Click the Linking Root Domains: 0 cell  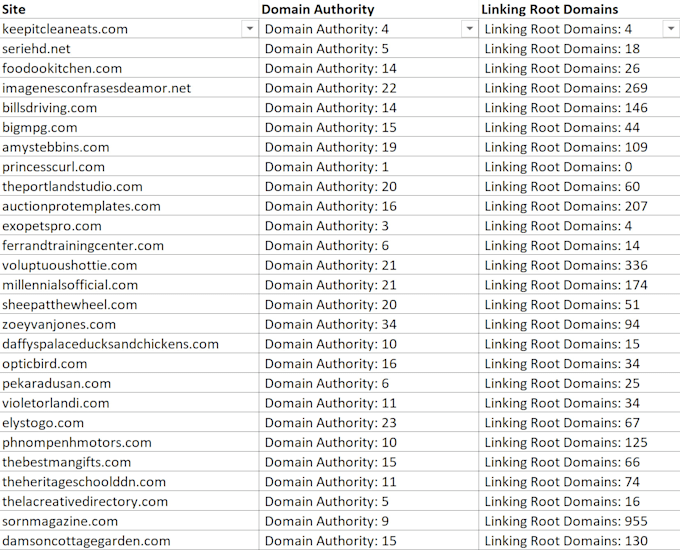click(x=580, y=167)
